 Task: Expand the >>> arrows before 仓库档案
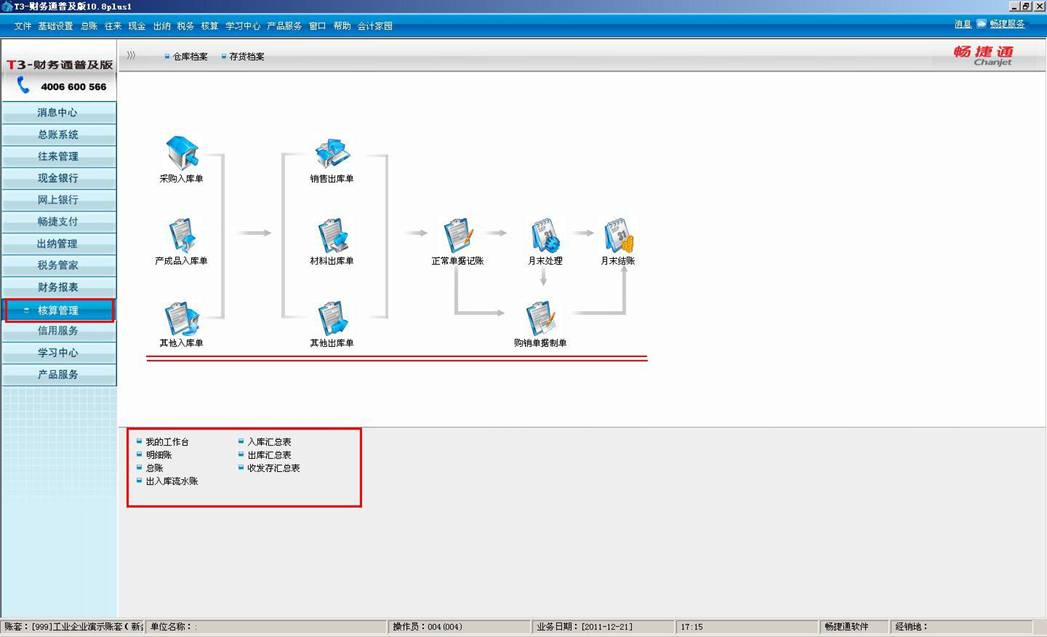[x=131, y=55]
